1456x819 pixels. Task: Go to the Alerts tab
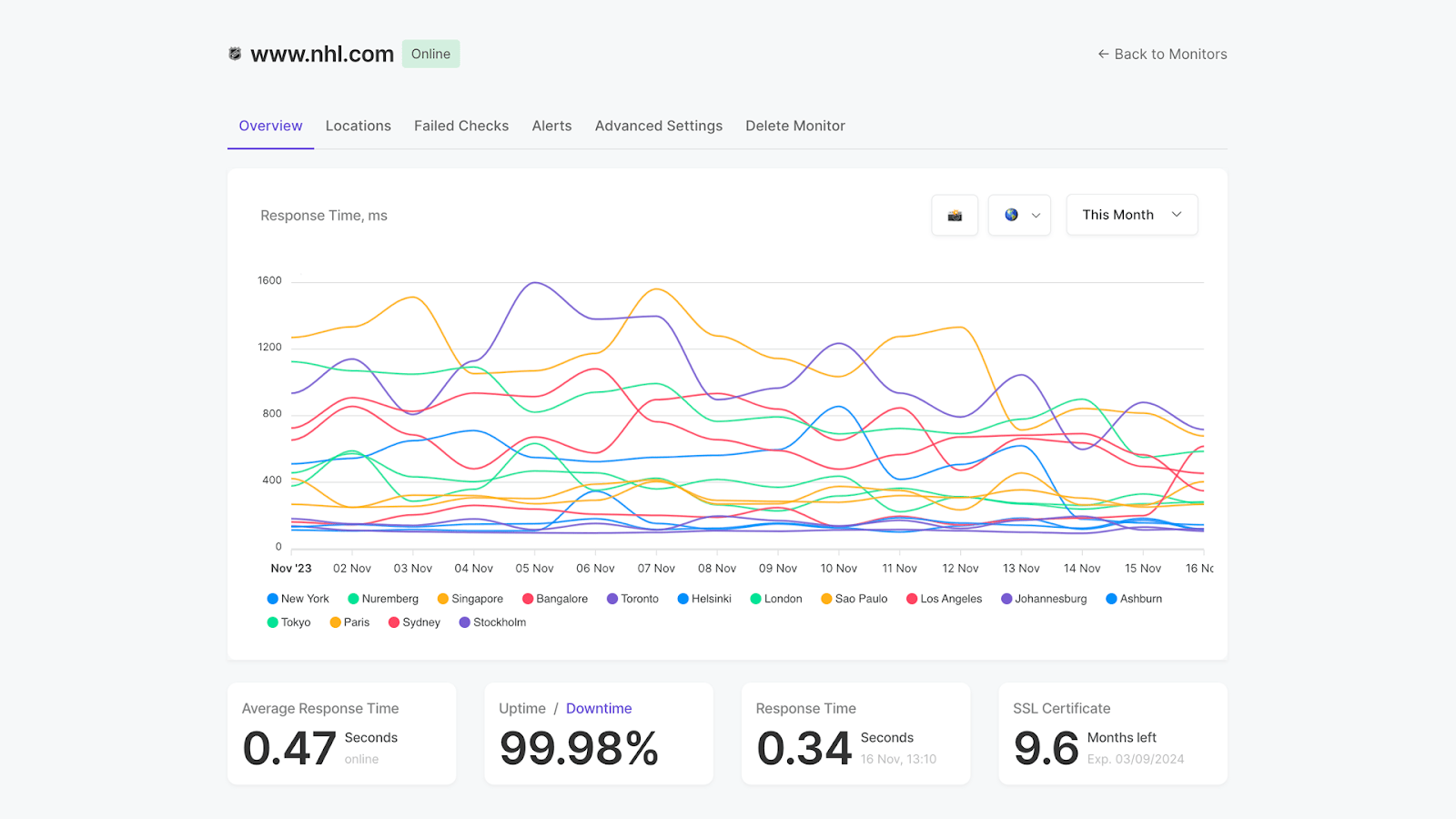(551, 126)
